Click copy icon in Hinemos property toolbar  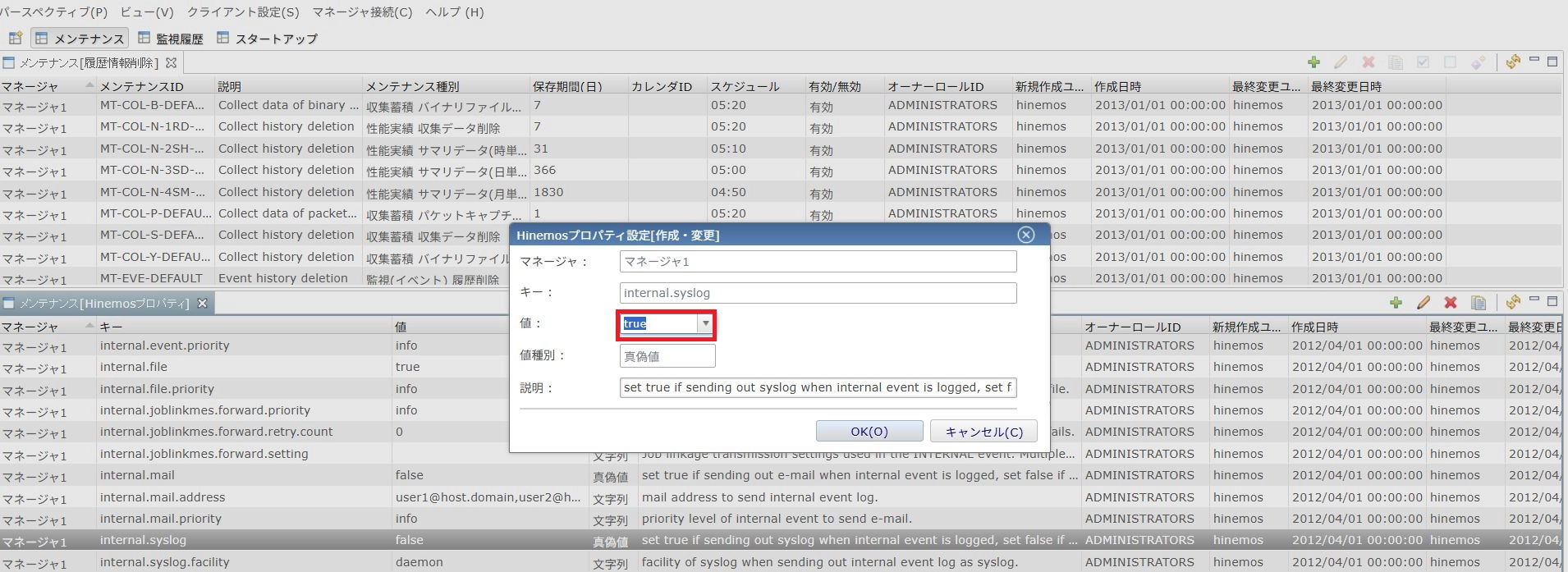1479,303
